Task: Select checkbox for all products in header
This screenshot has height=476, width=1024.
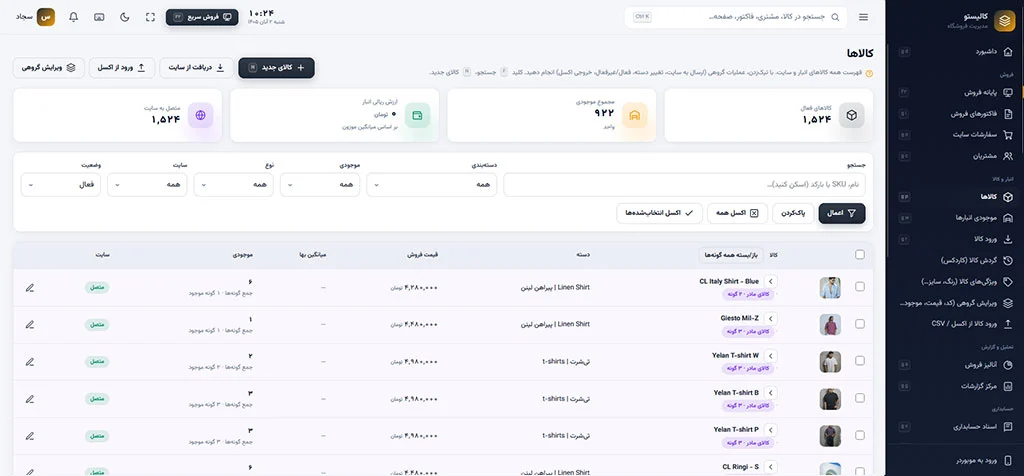Action: tap(859, 255)
